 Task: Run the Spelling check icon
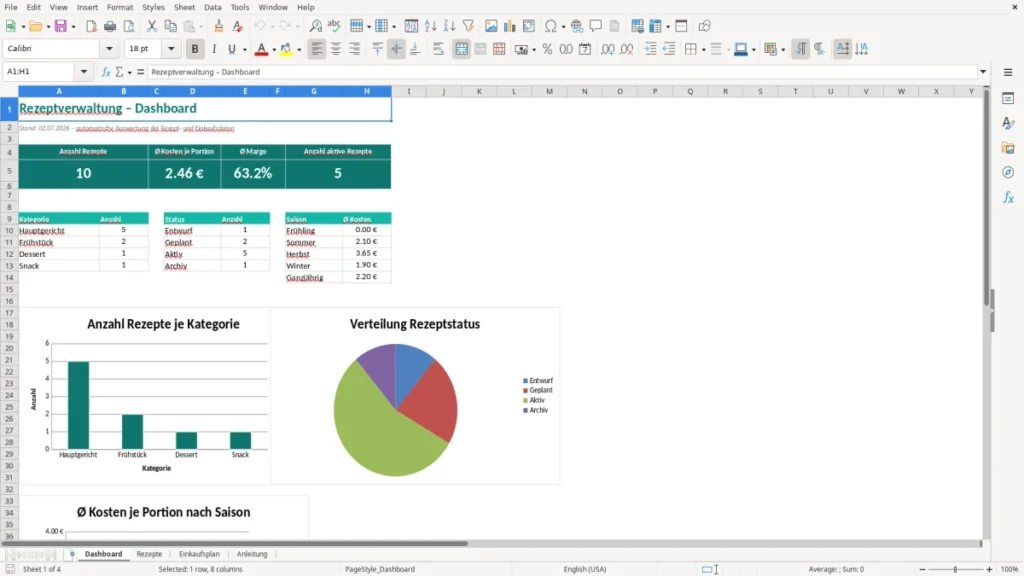tap(334, 26)
